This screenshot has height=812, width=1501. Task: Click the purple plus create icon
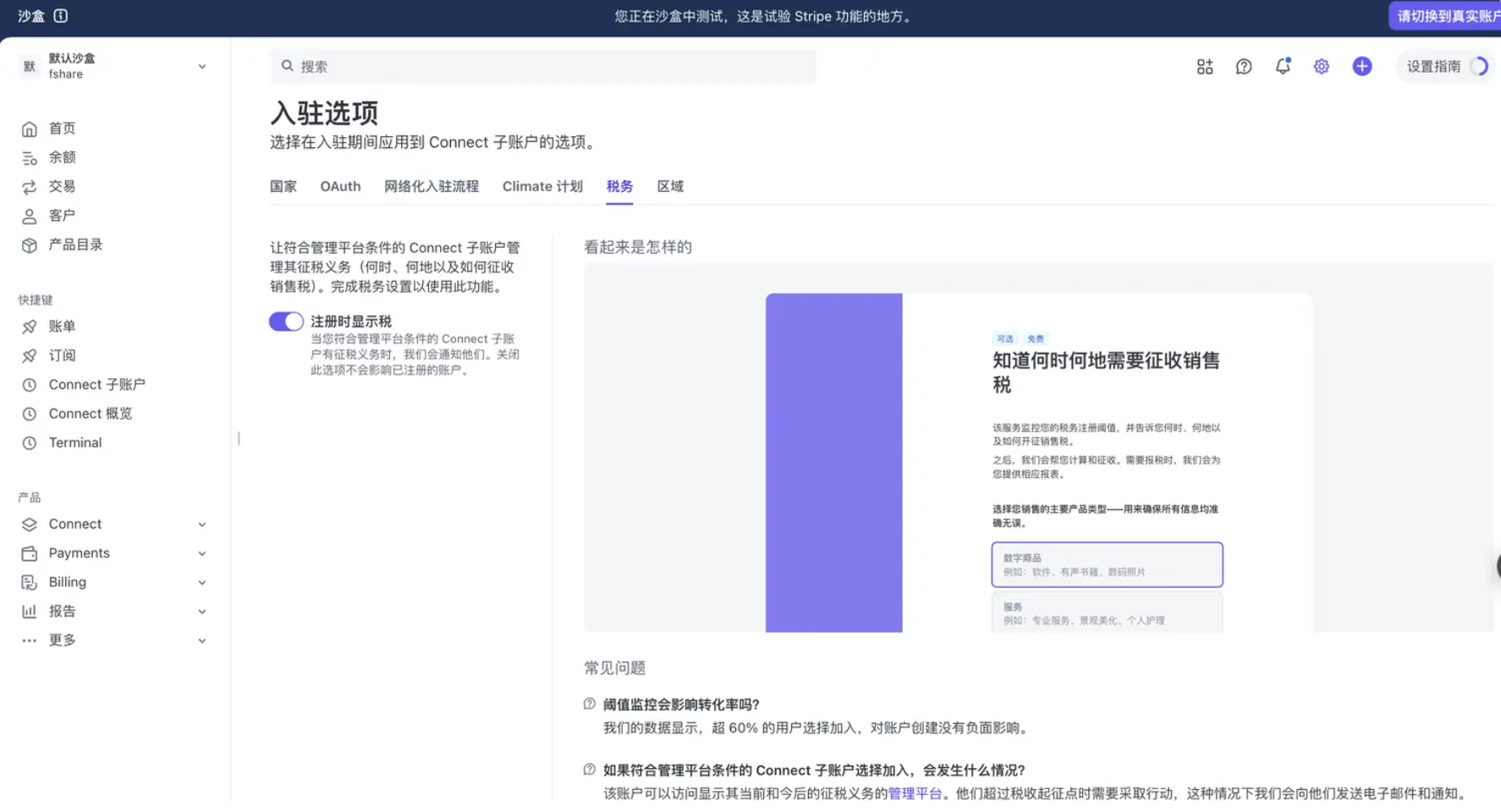(x=1361, y=67)
